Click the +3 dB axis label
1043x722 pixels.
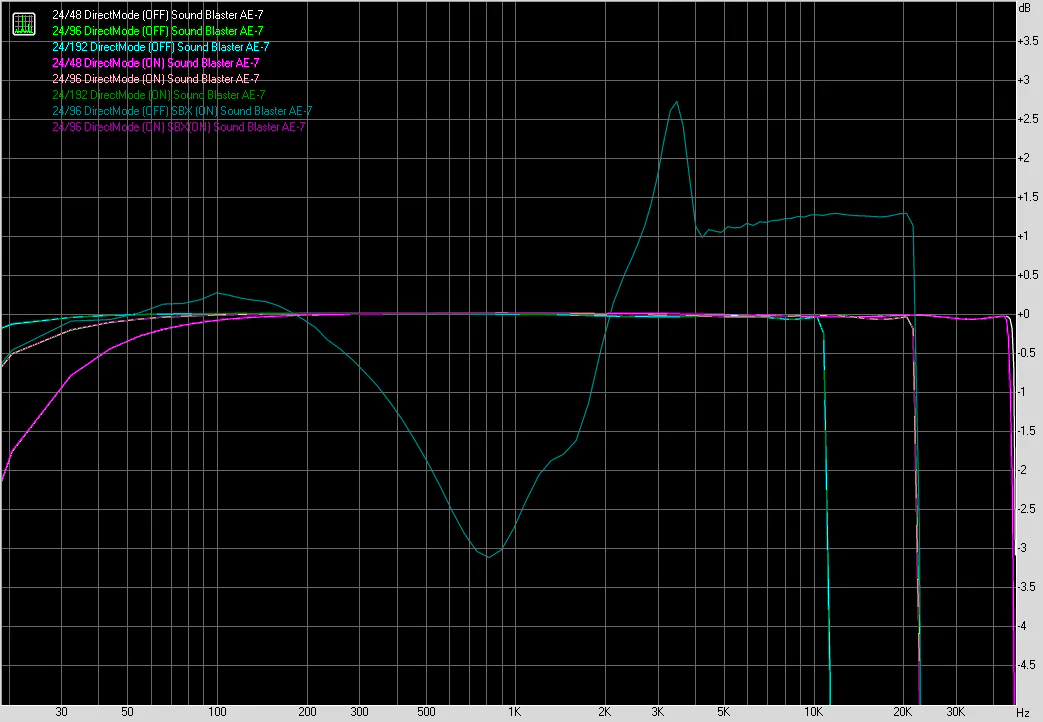1024,80
